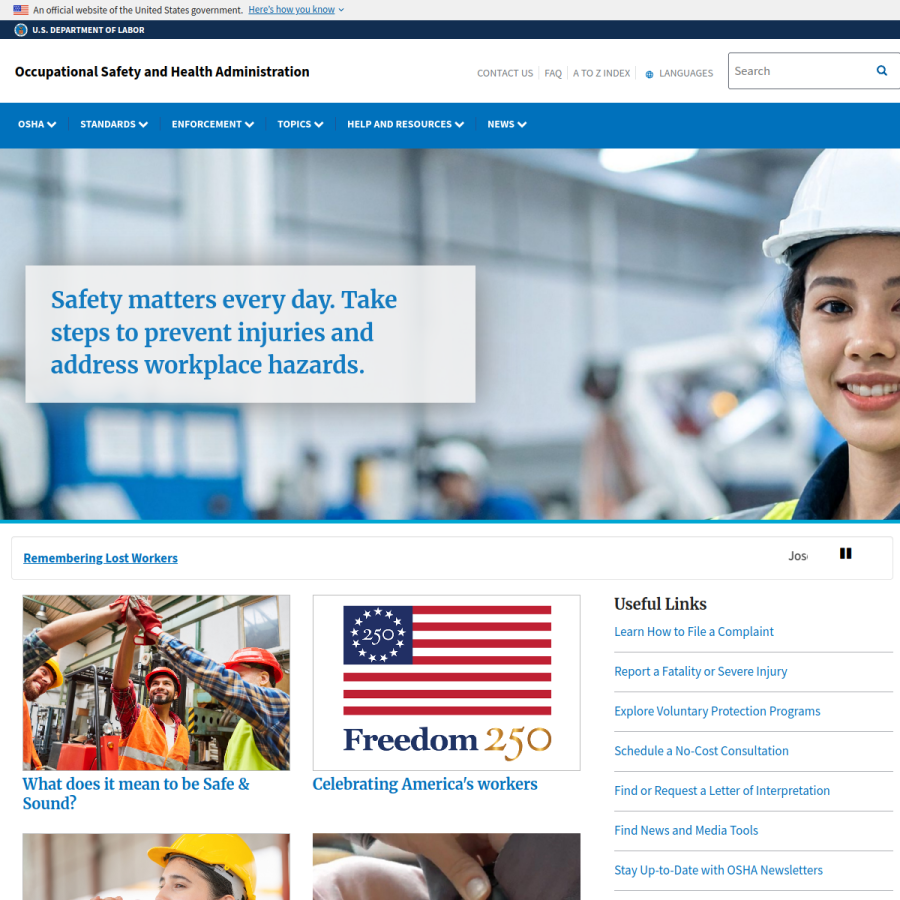Screen dimensions: 900x900
Task: Click the "Useful Links" heading
Action: coord(660,604)
